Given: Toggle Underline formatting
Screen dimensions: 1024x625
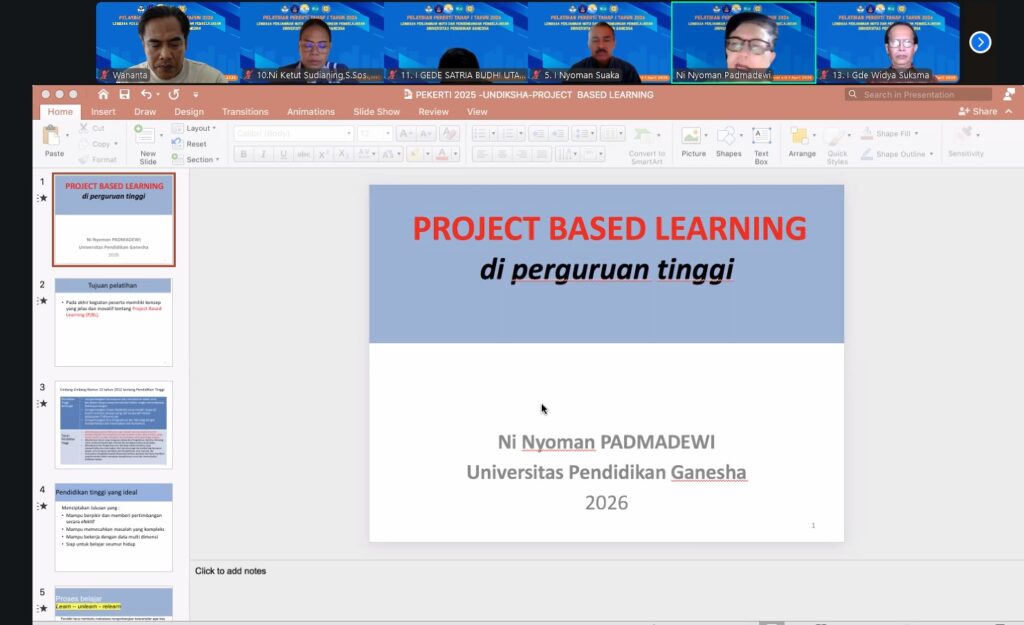Looking at the screenshot, I should [x=282, y=154].
